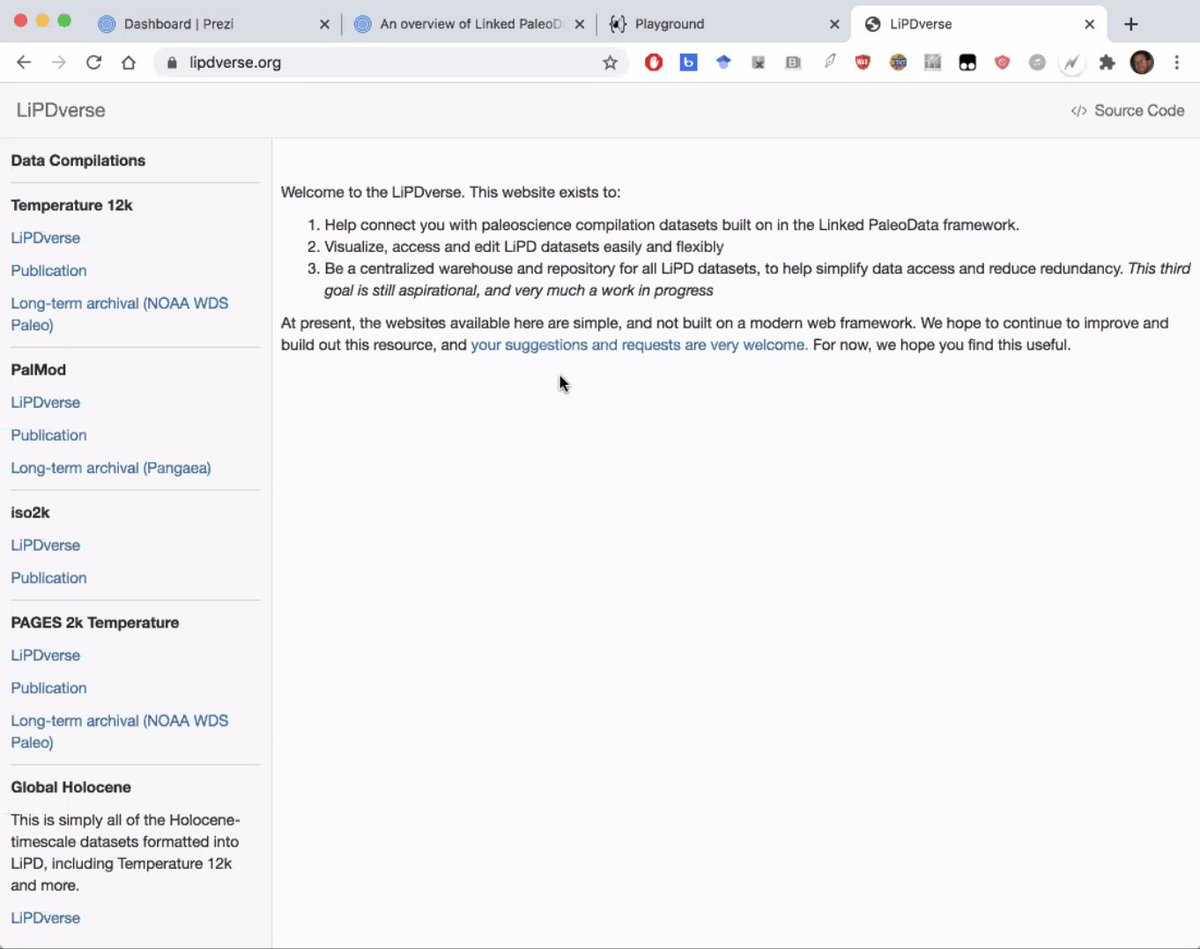Open PAGES 2k Long-term archival NOAA link
This screenshot has width=1200, height=949.
point(120,731)
